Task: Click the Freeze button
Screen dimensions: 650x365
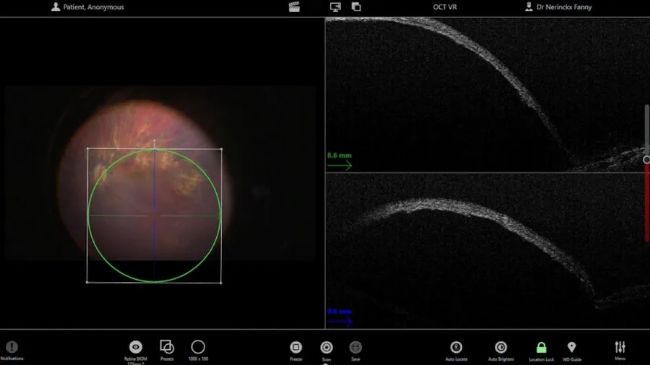Action: point(296,347)
